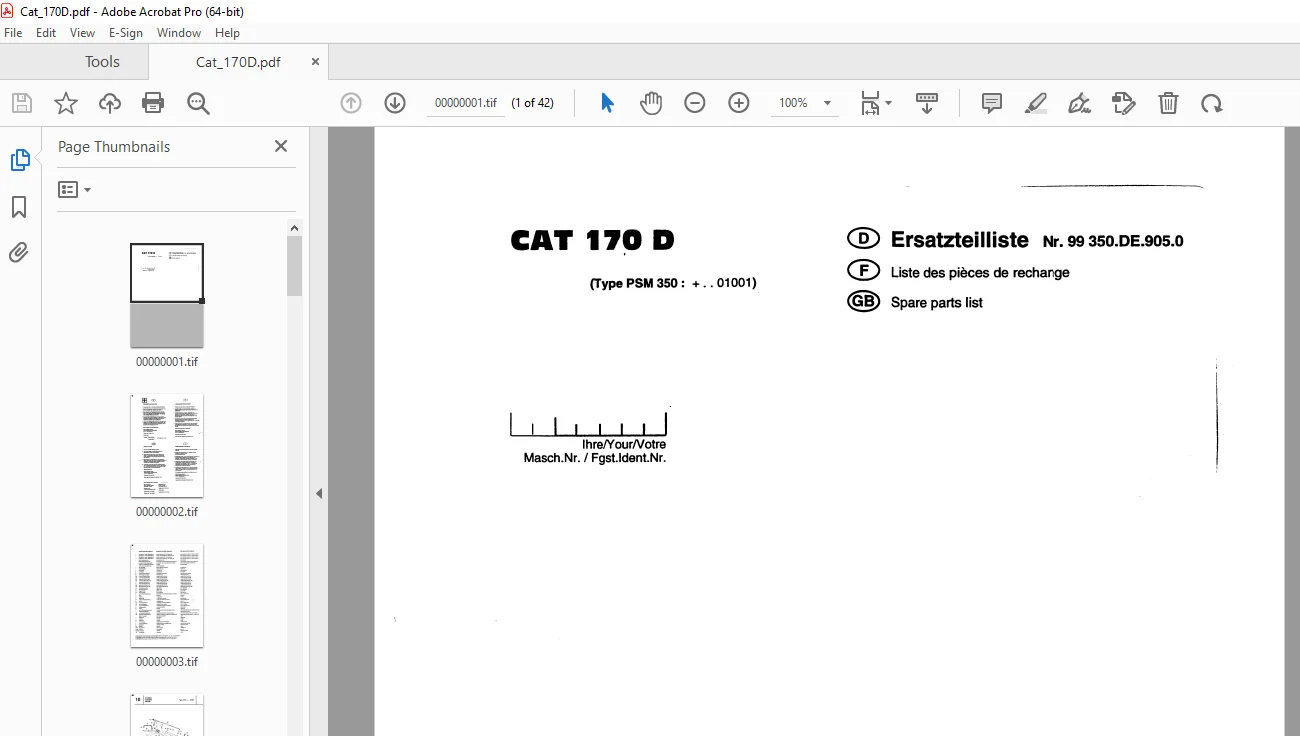
Task: Click the 00000001.tif thumbnail label
Action: coord(167,362)
